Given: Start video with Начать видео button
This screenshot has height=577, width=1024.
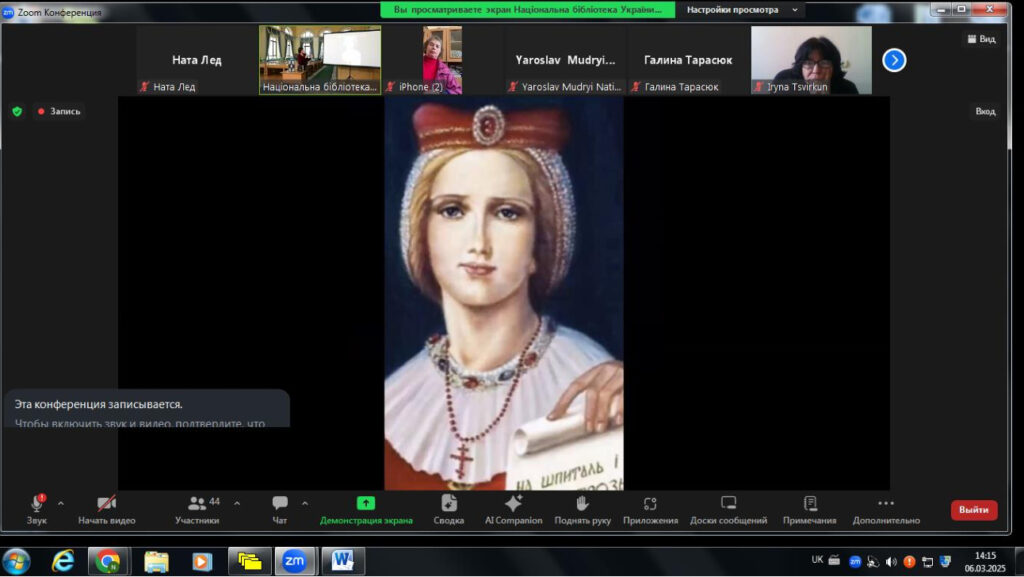Looking at the screenshot, I should coord(106,509).
